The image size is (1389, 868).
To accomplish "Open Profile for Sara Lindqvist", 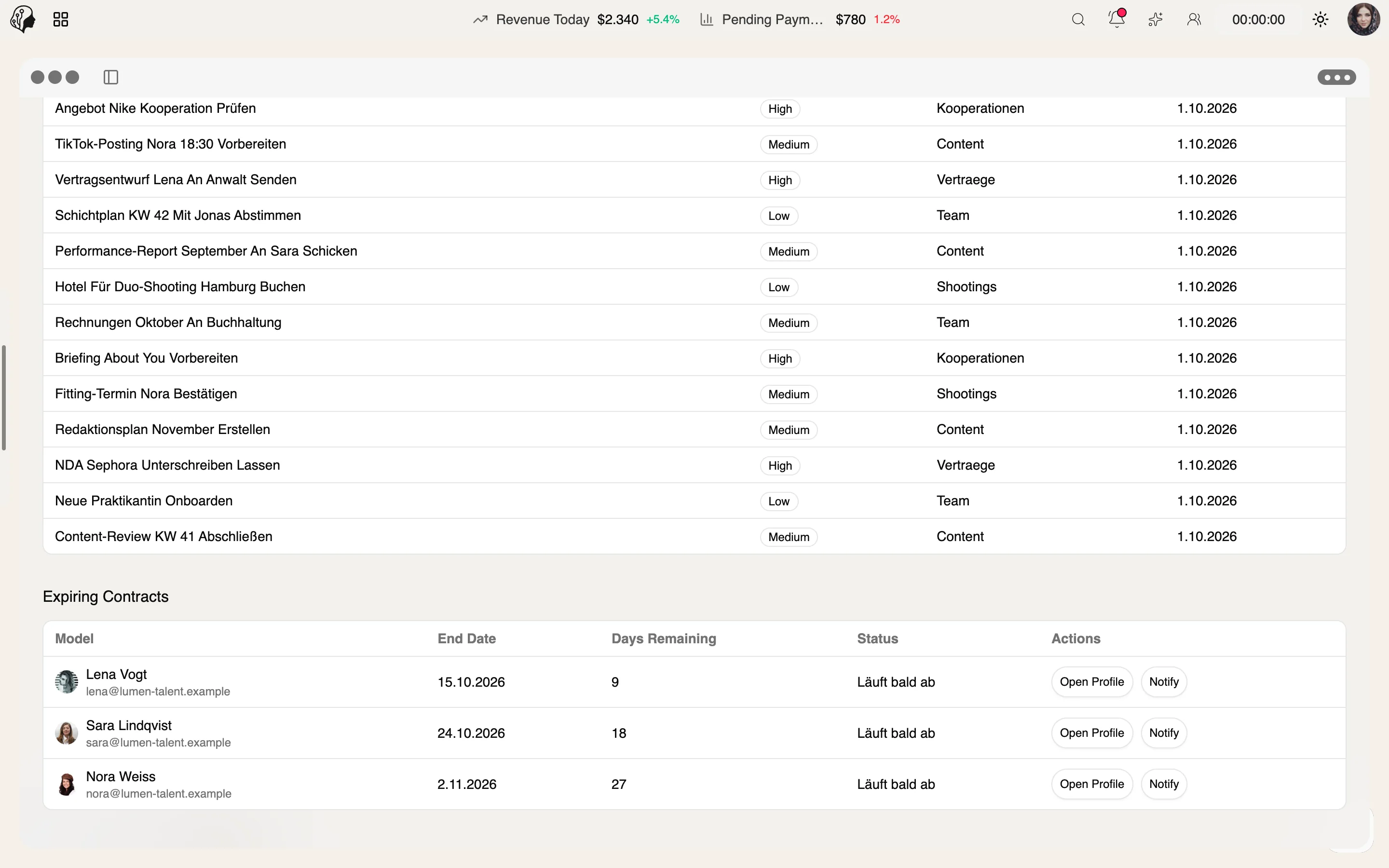I will click(x=1092, y=733).
